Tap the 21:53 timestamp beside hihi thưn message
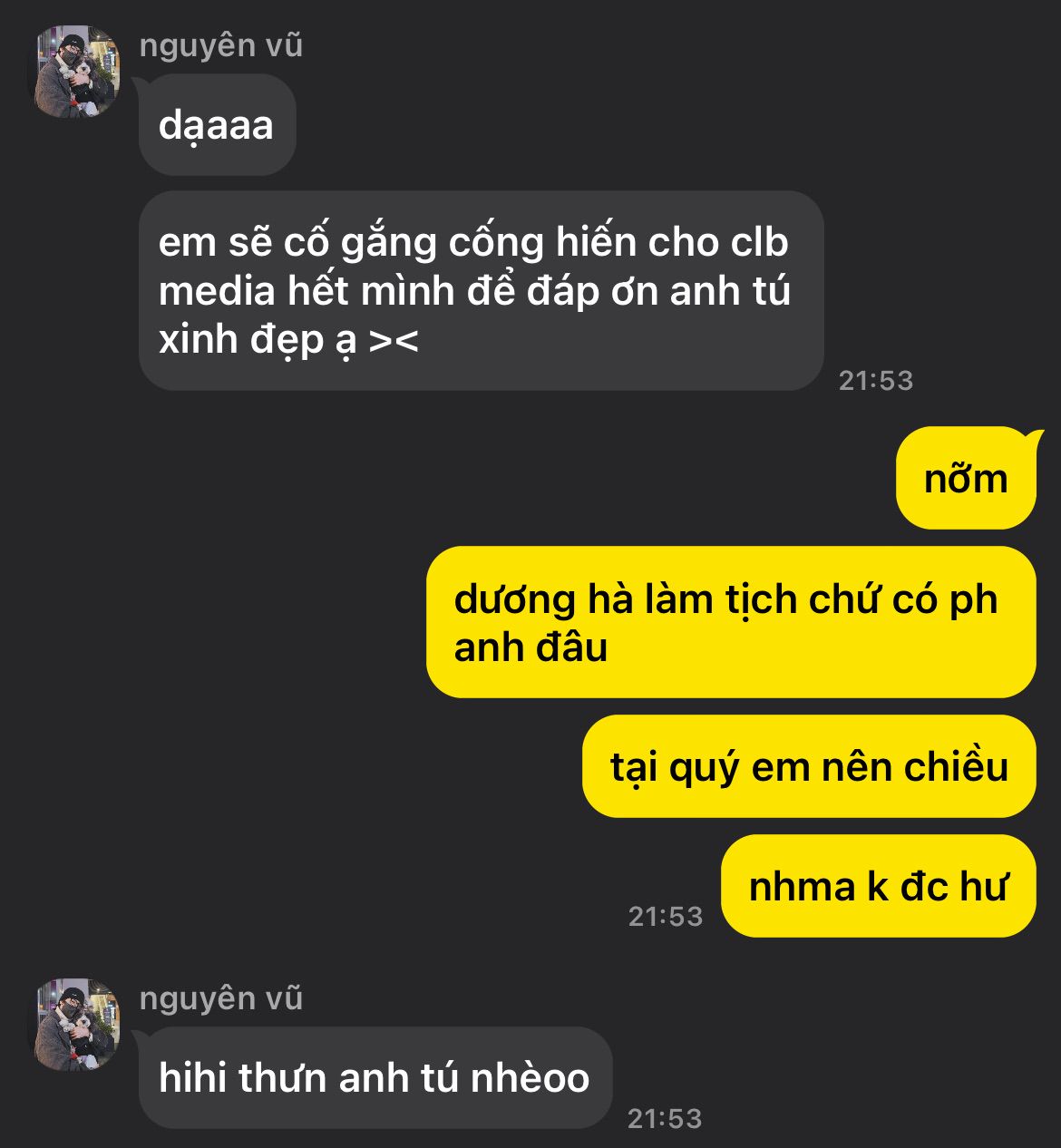The width and height of the screenshot is (1061, 1148). coord(666,1118)
